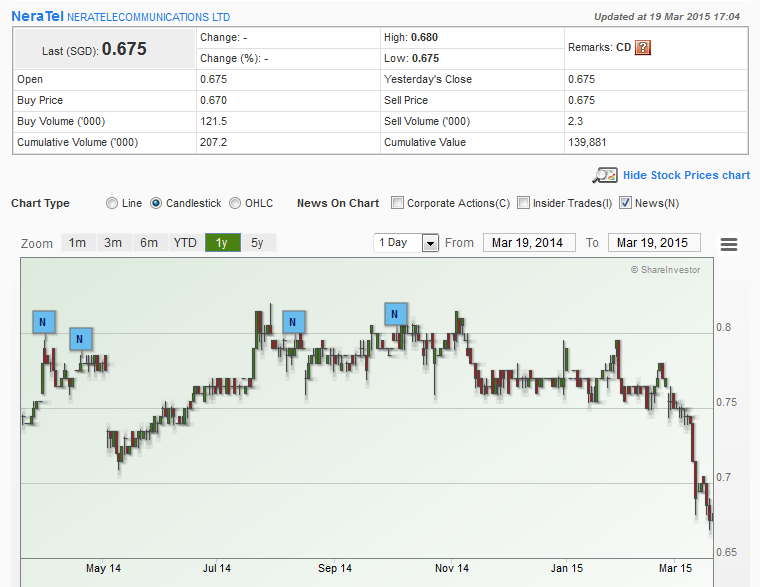760x587 pixels.
Task: Click Hide Stock Prices chart link
Action: (686, 175)
